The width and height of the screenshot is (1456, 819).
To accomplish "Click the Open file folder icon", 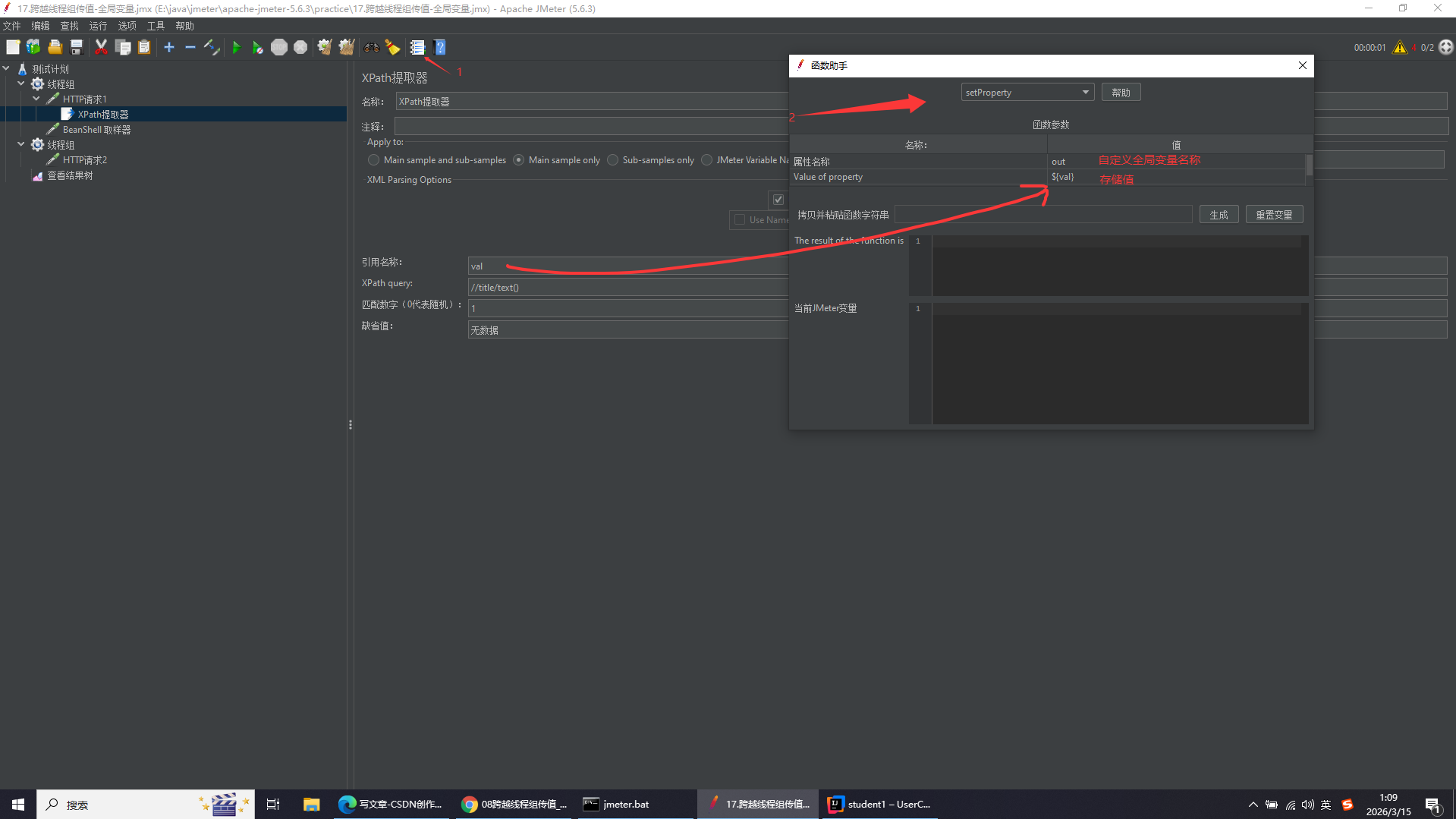I will click(55, 47).
